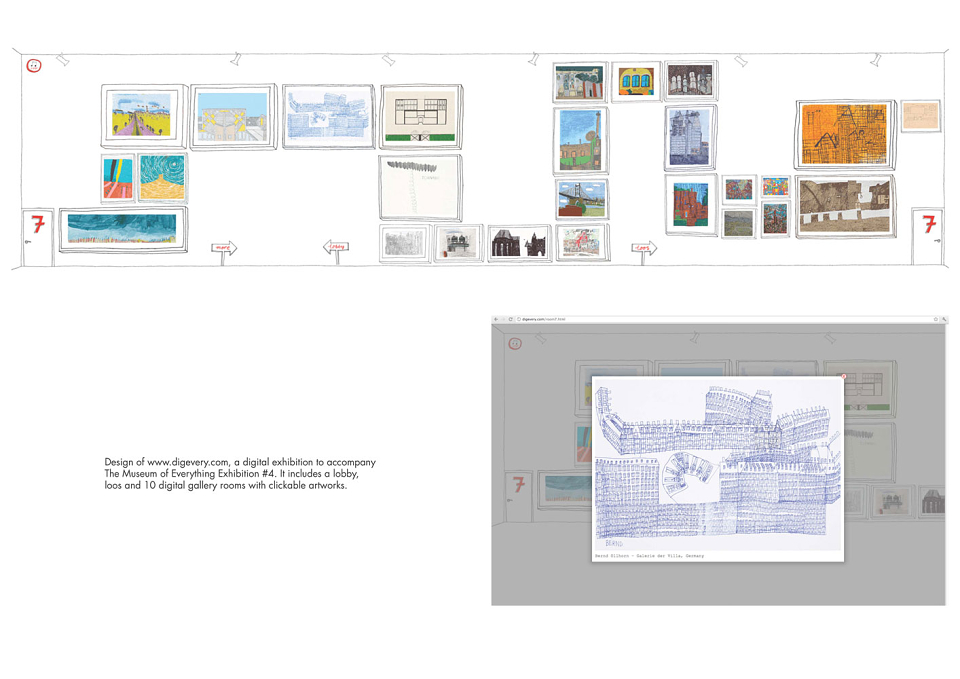960x679 pixels.
Task: Close the enlarged blue drawing popup
Action: click(x=844, y=376)
